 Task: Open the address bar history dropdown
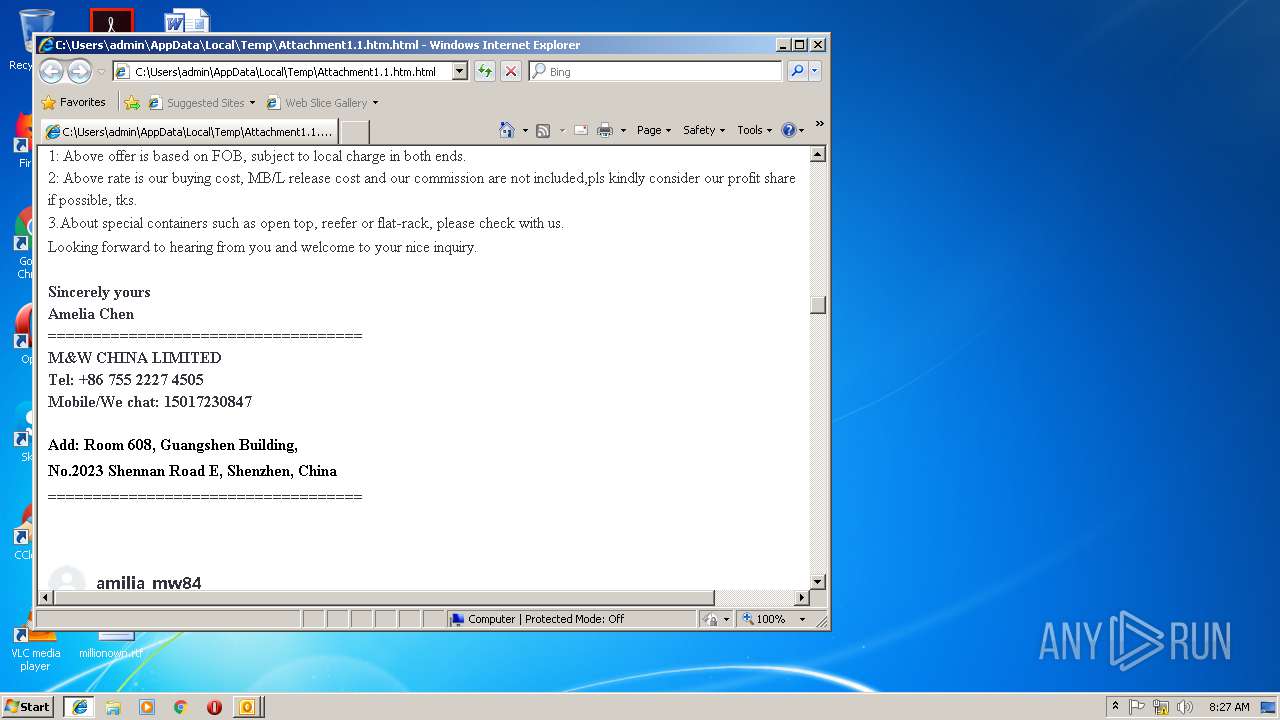(460, 71)
